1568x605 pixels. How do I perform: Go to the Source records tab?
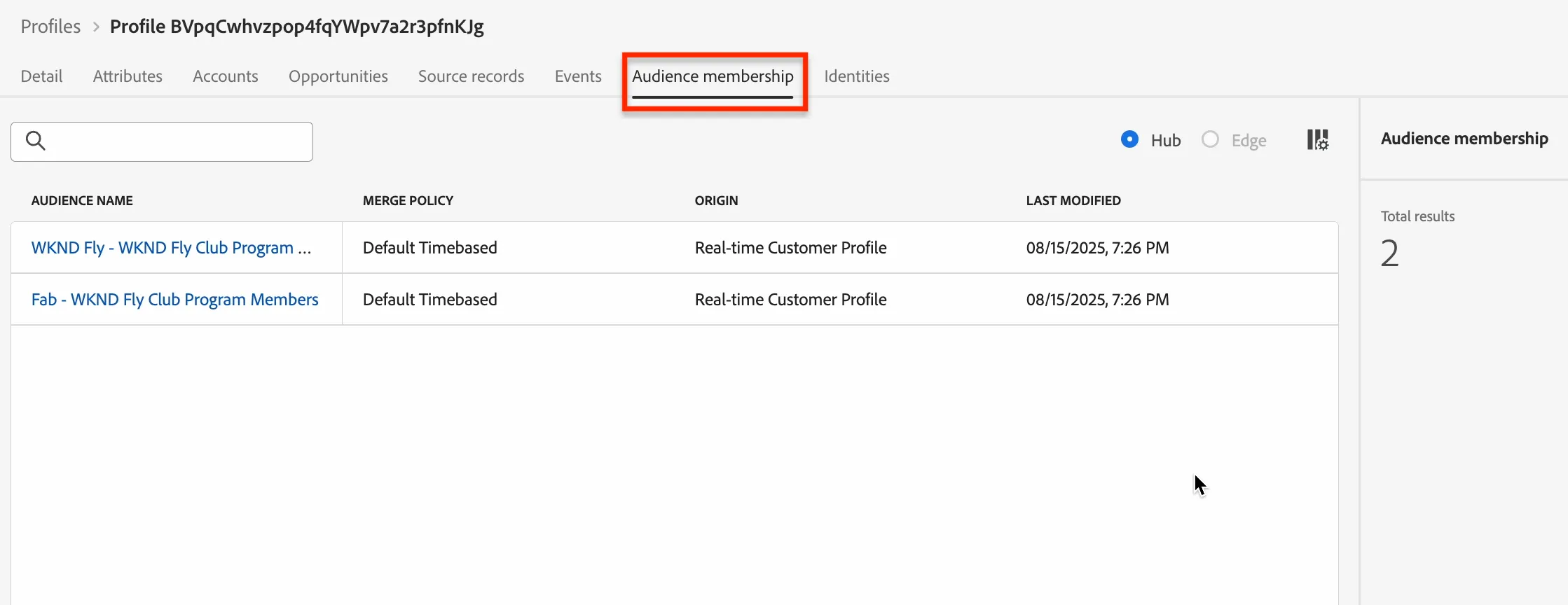472,76
